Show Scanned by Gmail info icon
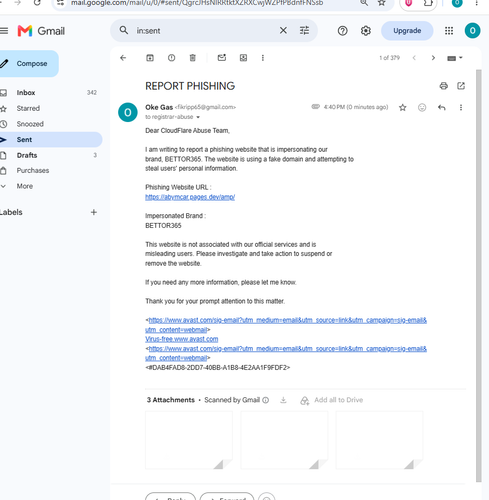The height and width of the screenshot is (500, 489). click(x=266, y=400)
